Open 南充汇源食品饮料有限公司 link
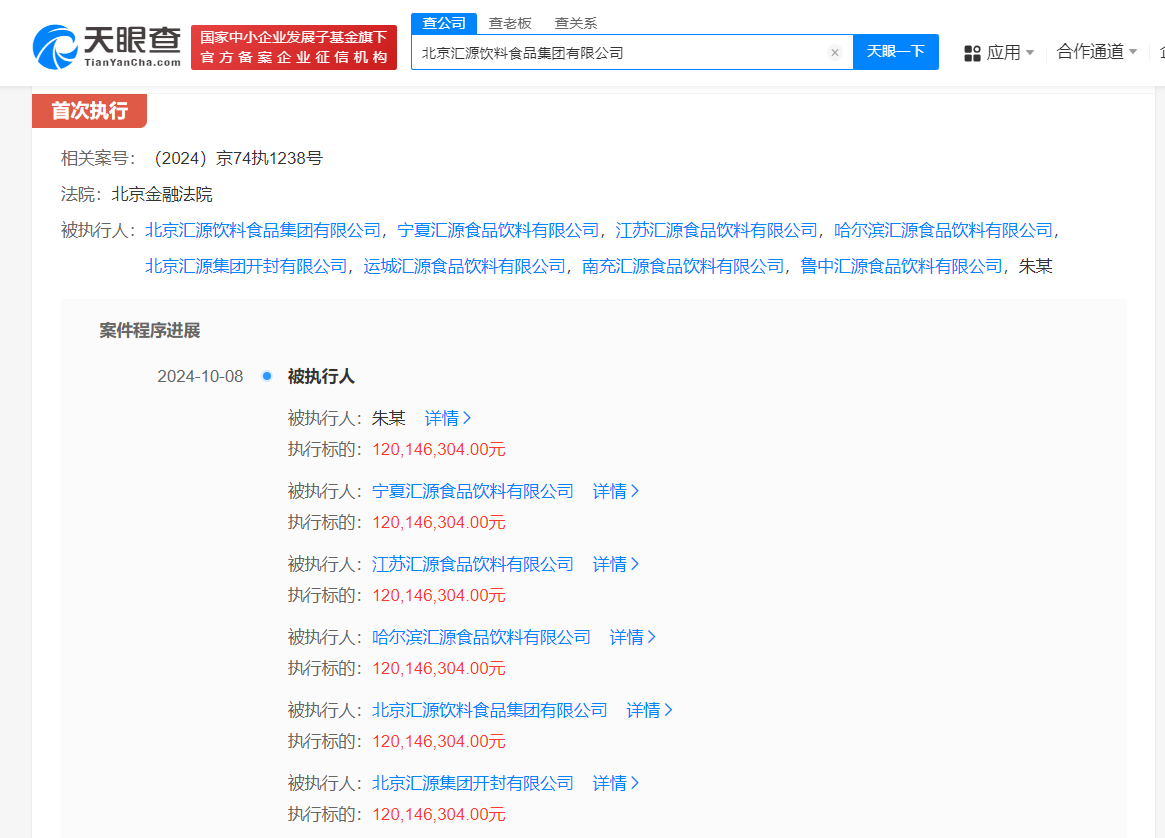 coord(683,266)
